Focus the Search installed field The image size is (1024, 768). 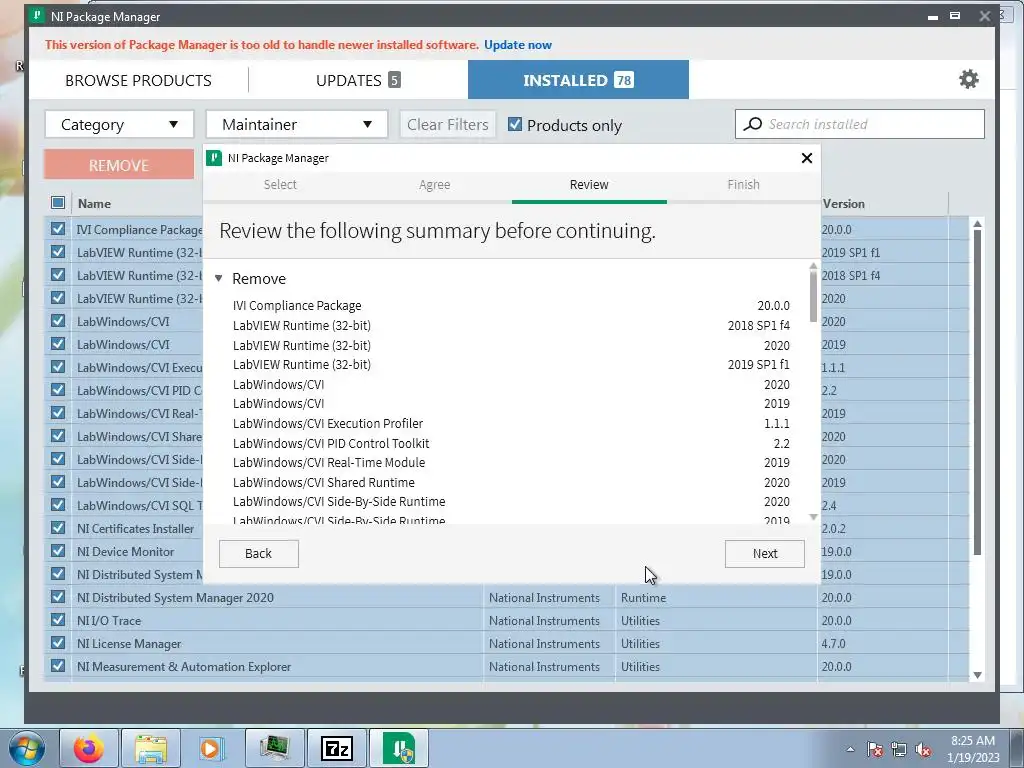(x=859, y=124)
